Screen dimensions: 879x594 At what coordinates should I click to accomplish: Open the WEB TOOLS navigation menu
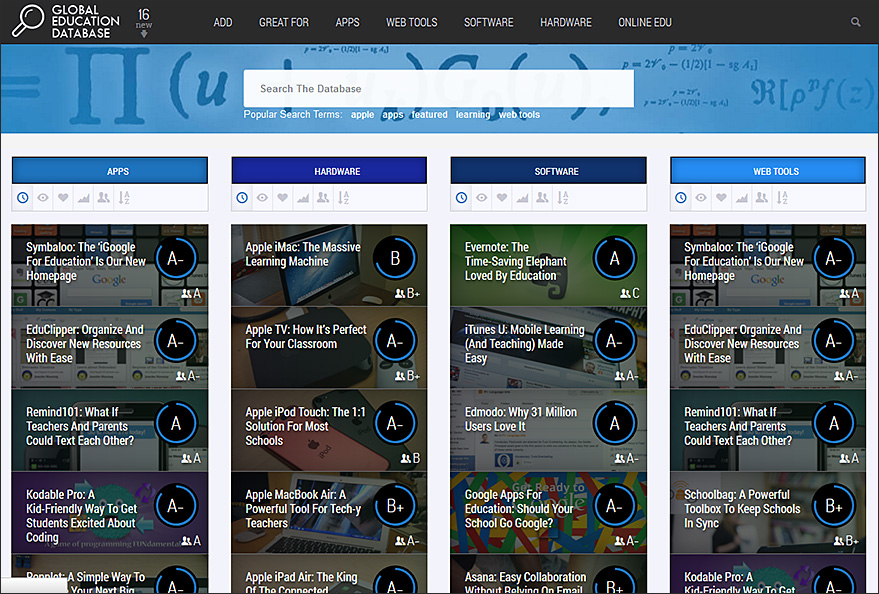pyautogui.click(x=411, y=22)
